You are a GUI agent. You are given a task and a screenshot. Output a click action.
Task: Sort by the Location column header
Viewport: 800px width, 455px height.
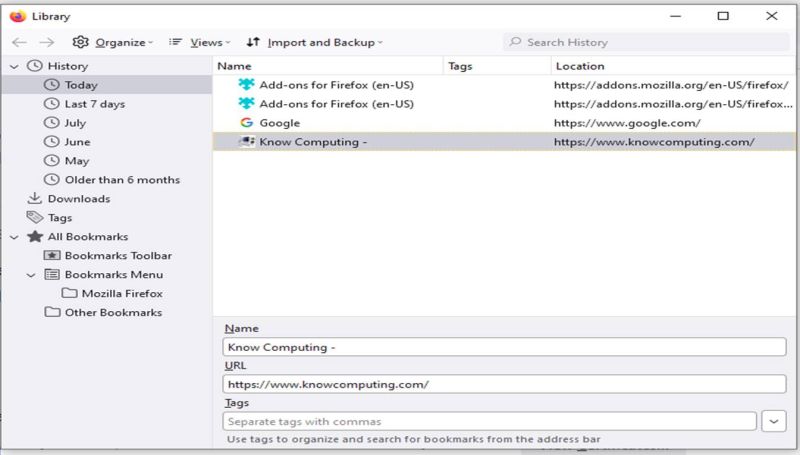[673, 66]
